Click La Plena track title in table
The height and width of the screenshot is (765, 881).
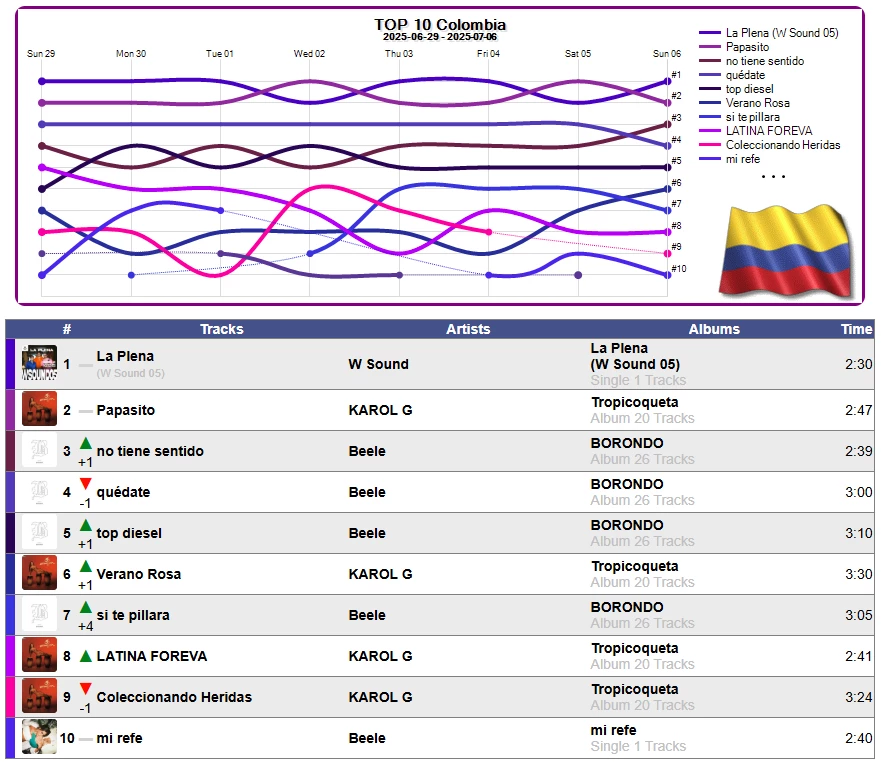125,356
